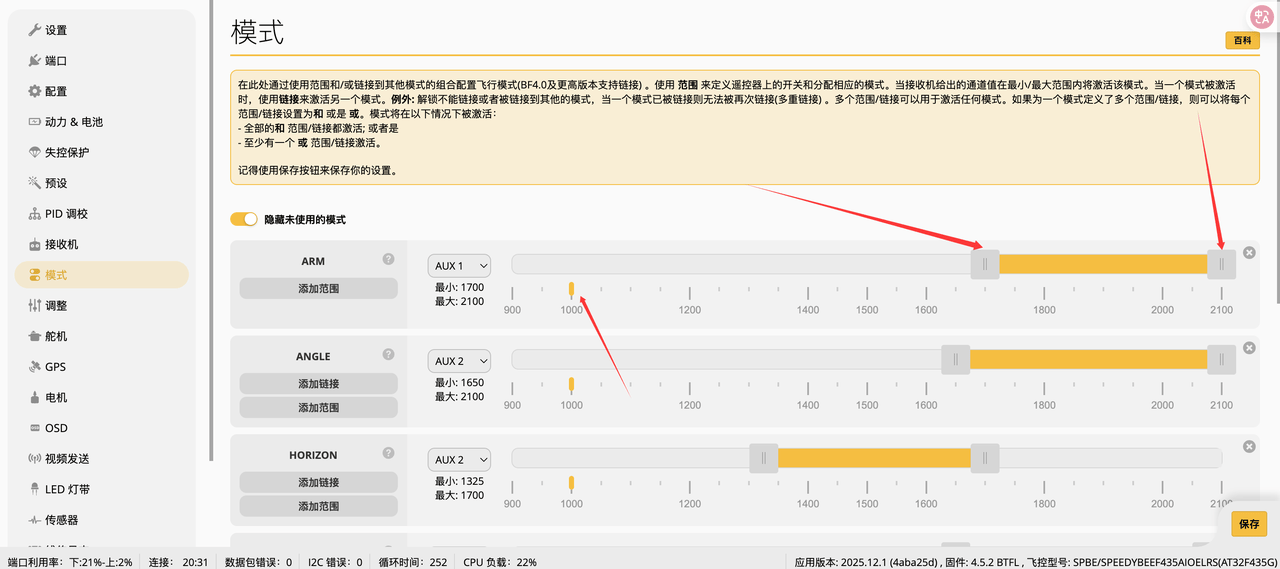
Task: Remove the ANGLE range with X icon
Action: 1249,348
